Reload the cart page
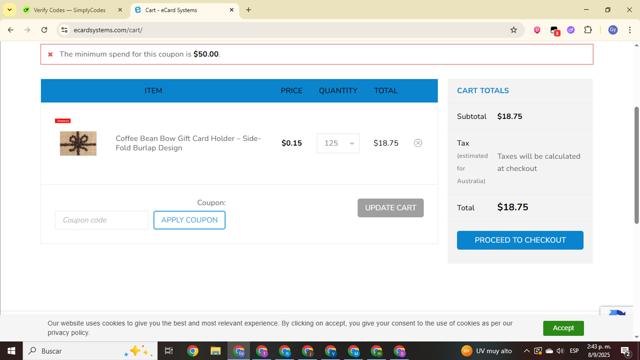This screenshot has width=640, height=360. 44,30
